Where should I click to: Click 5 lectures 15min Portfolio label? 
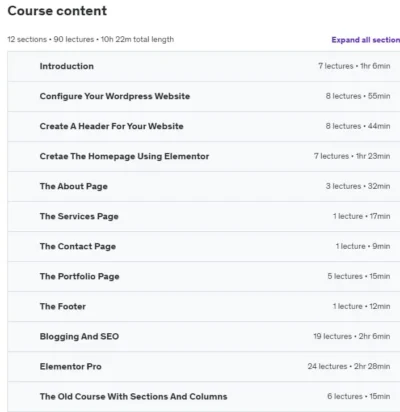point(359,276)
